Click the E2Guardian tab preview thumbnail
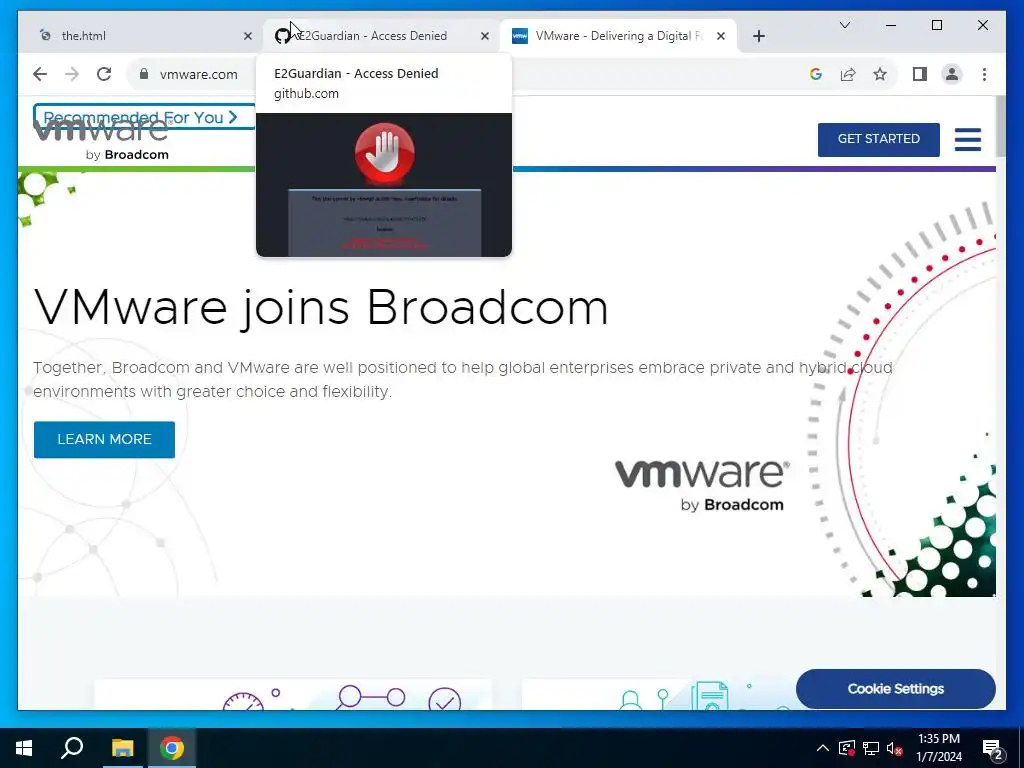The height and width of the screenshot is (768, 1024). coord(384,185)
